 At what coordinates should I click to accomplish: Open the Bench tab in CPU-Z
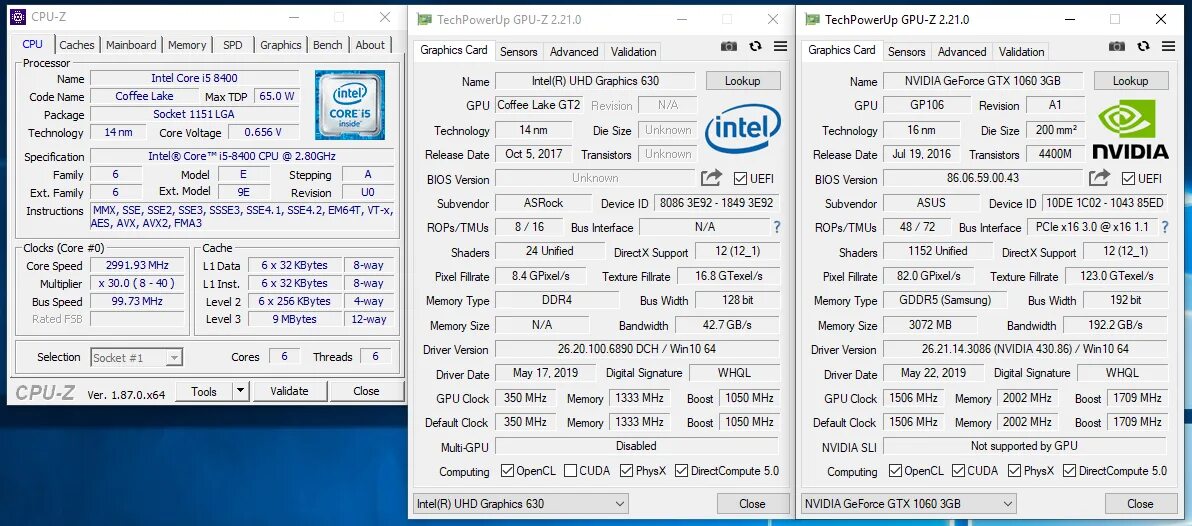(x=328, y=45)
